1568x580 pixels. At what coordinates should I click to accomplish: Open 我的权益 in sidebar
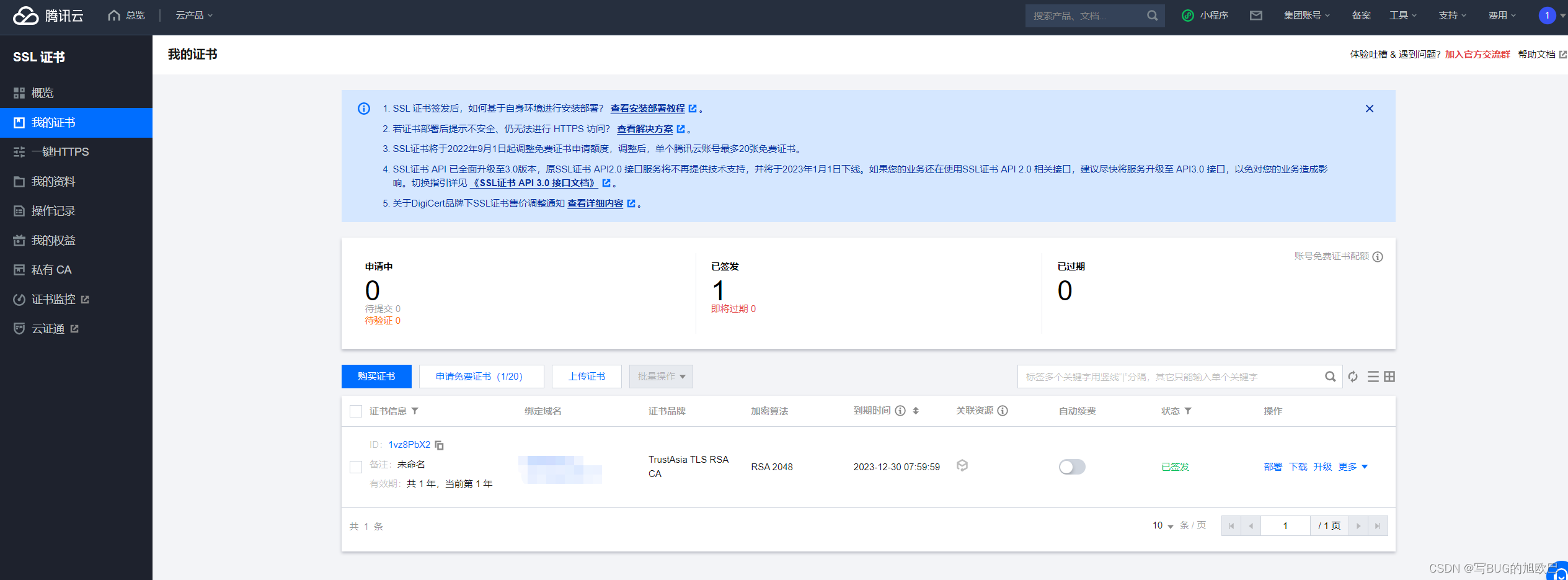pyautogui.click(x=76, y=241)
